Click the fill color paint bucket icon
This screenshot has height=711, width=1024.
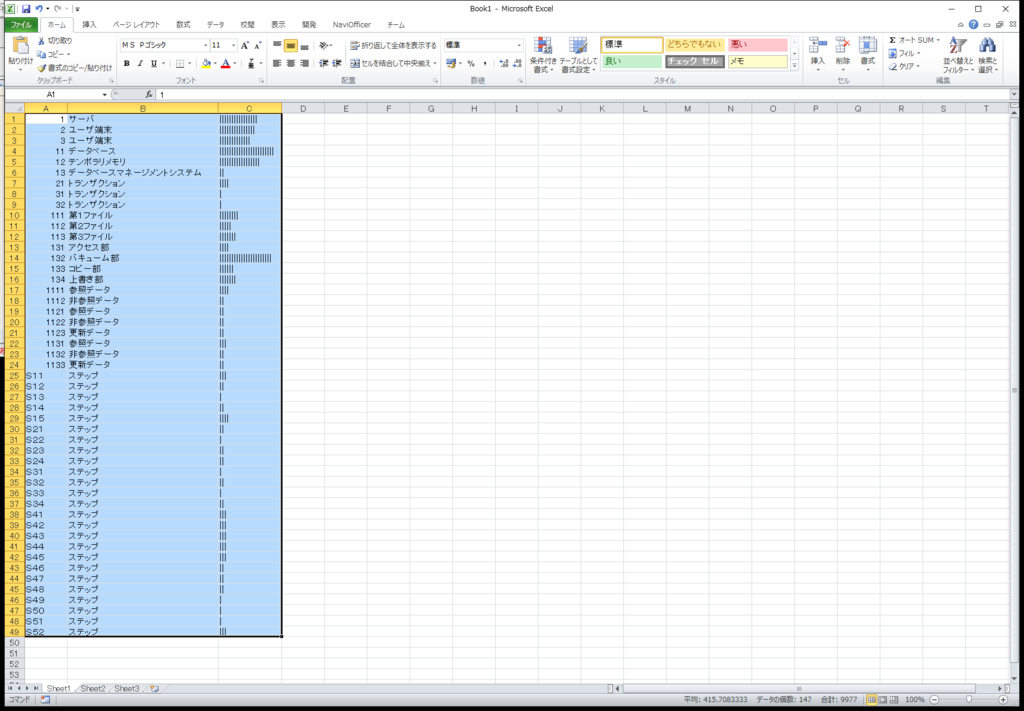(x=206, y=63)
